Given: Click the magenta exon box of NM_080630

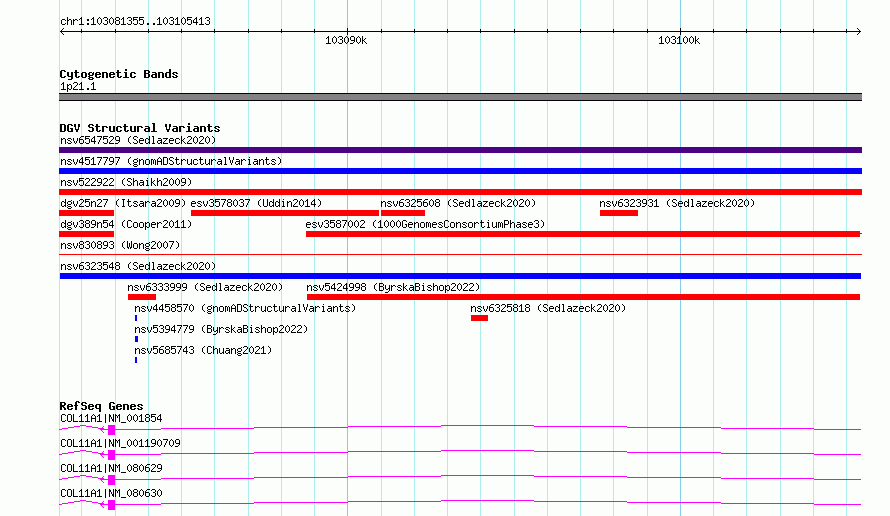Looking at the screenshot, I should click(x=111, y=505).
